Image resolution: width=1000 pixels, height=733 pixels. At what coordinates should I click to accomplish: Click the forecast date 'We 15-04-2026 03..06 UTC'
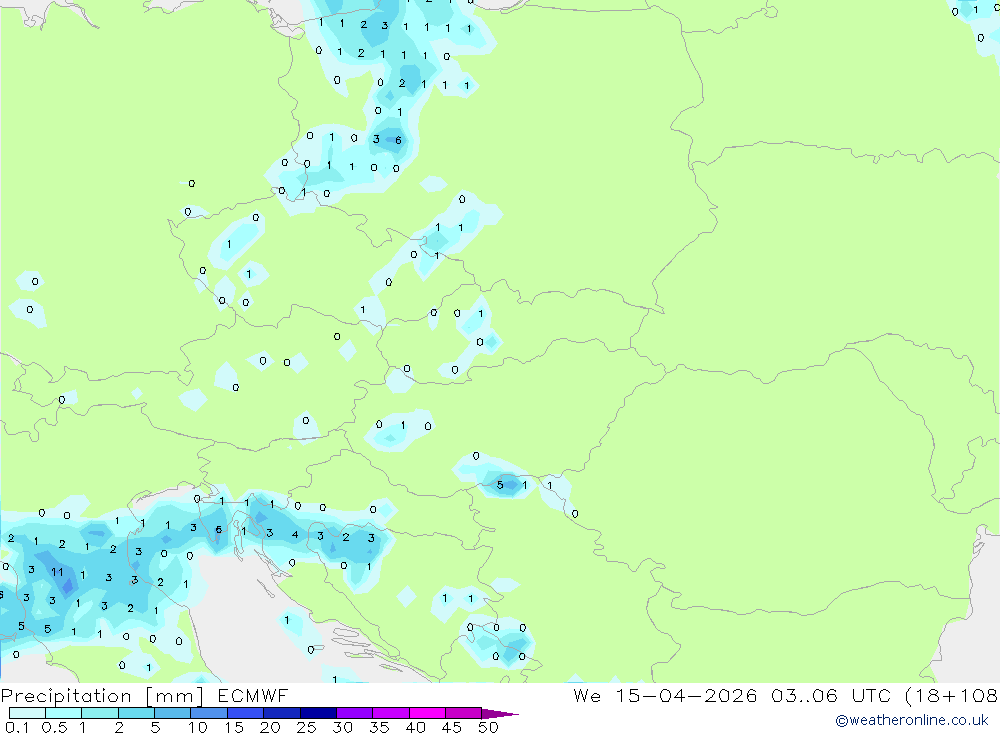click(732, 695)
